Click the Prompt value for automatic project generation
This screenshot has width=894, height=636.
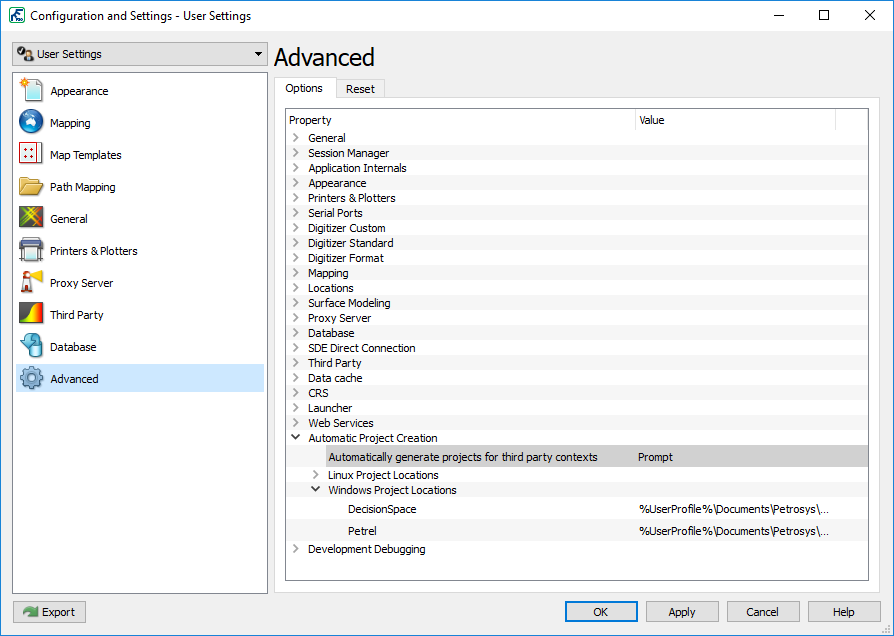click(x=655, y=457)
